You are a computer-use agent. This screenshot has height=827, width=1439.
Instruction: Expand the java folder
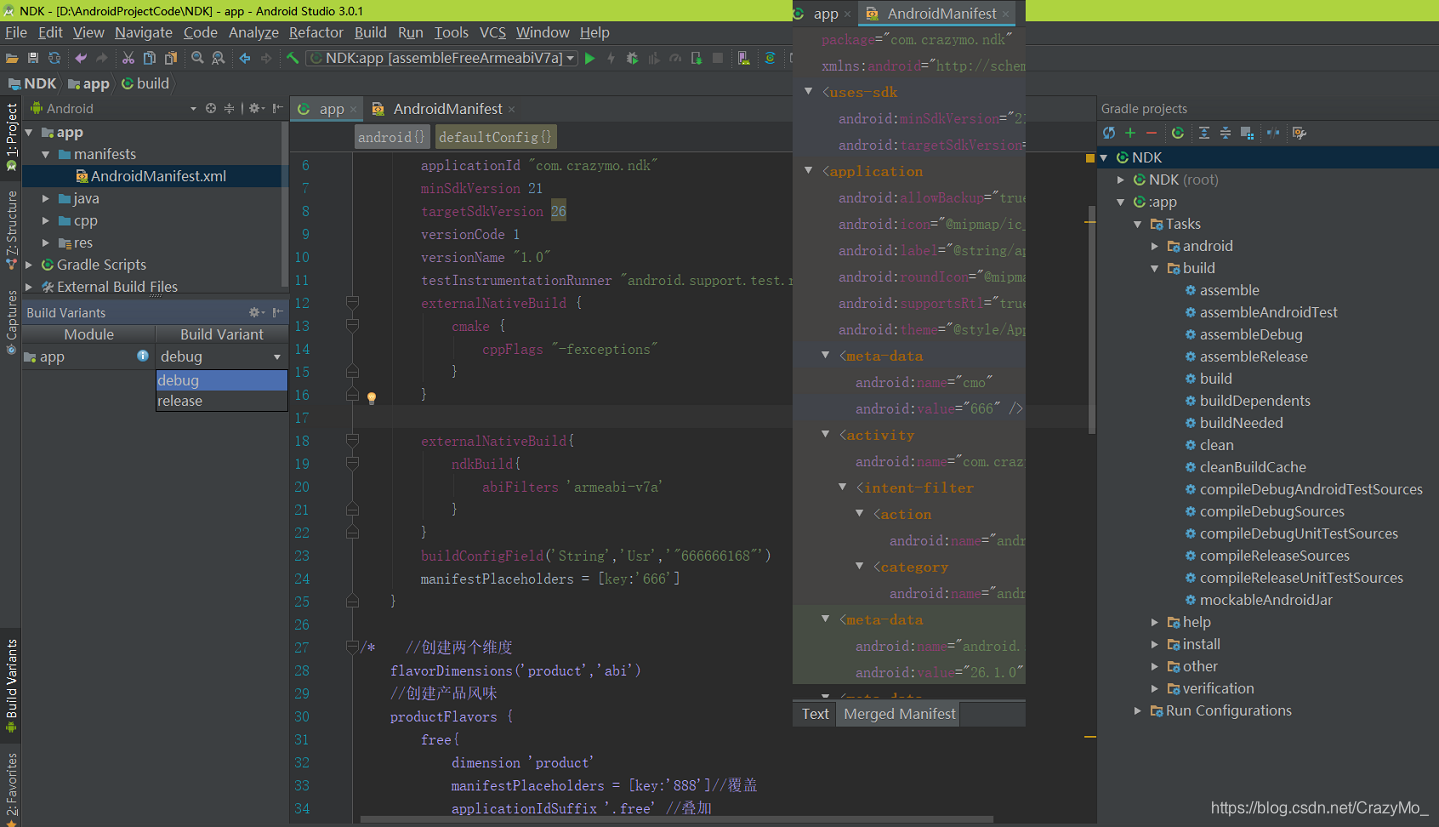tap(46, 198)
